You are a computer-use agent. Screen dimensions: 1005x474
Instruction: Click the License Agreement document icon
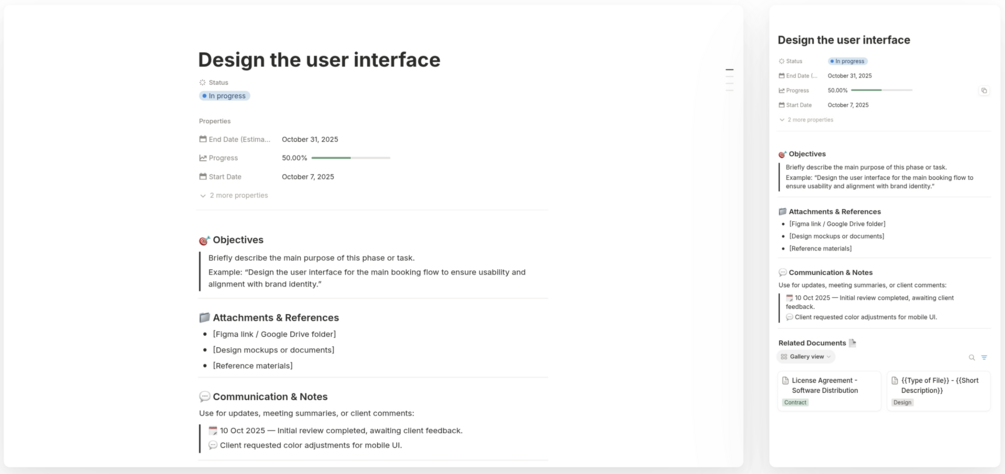785,381
